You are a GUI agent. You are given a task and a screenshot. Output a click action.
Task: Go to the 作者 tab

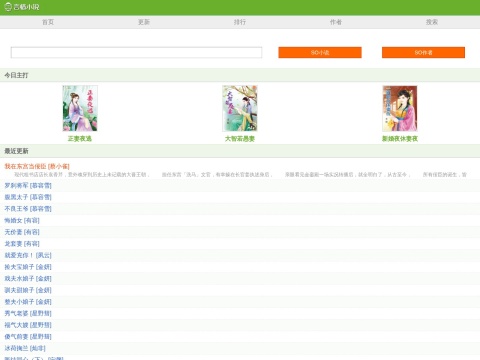tap(336, 22)
